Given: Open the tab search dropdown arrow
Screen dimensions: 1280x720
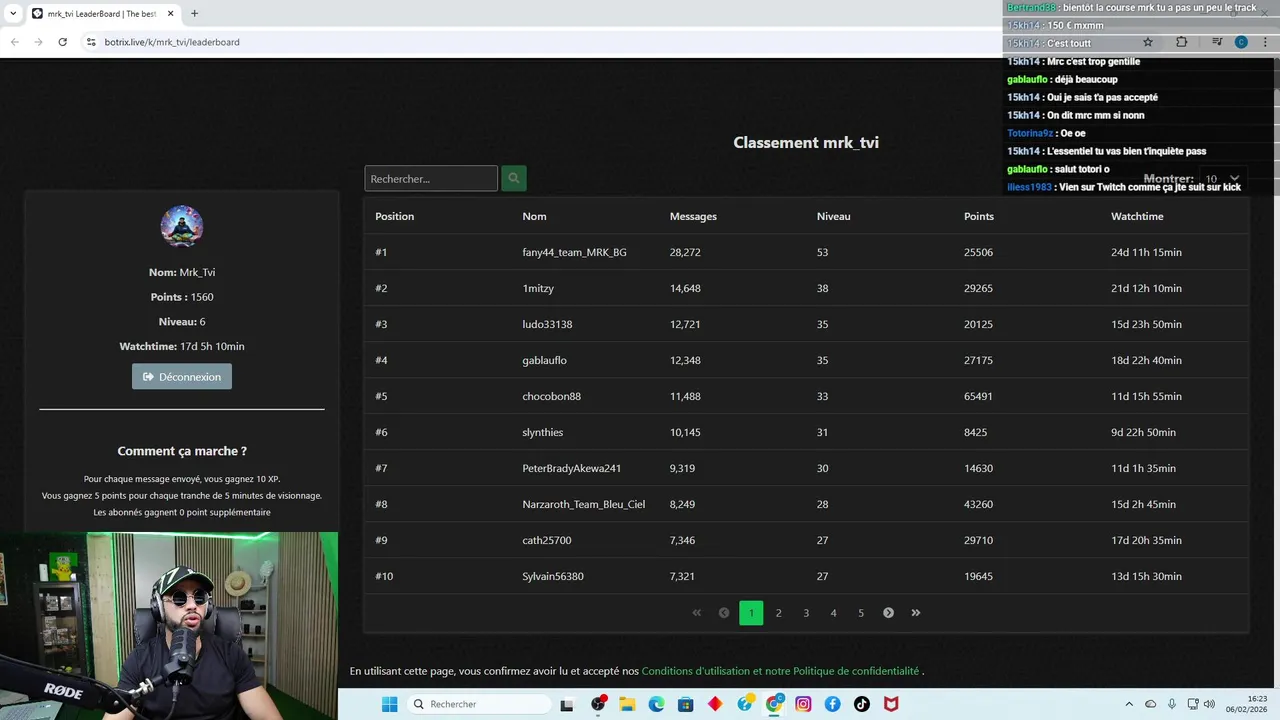Looking at the screenshot, I should point(13,14).
